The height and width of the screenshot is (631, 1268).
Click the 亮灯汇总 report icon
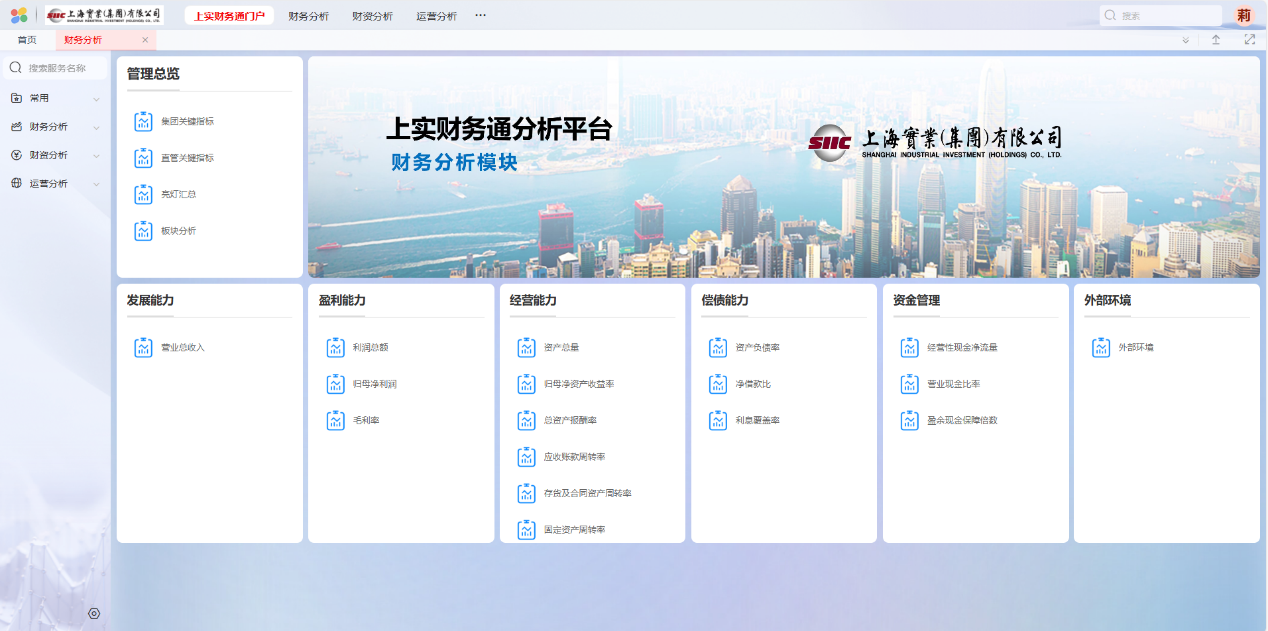143,194
